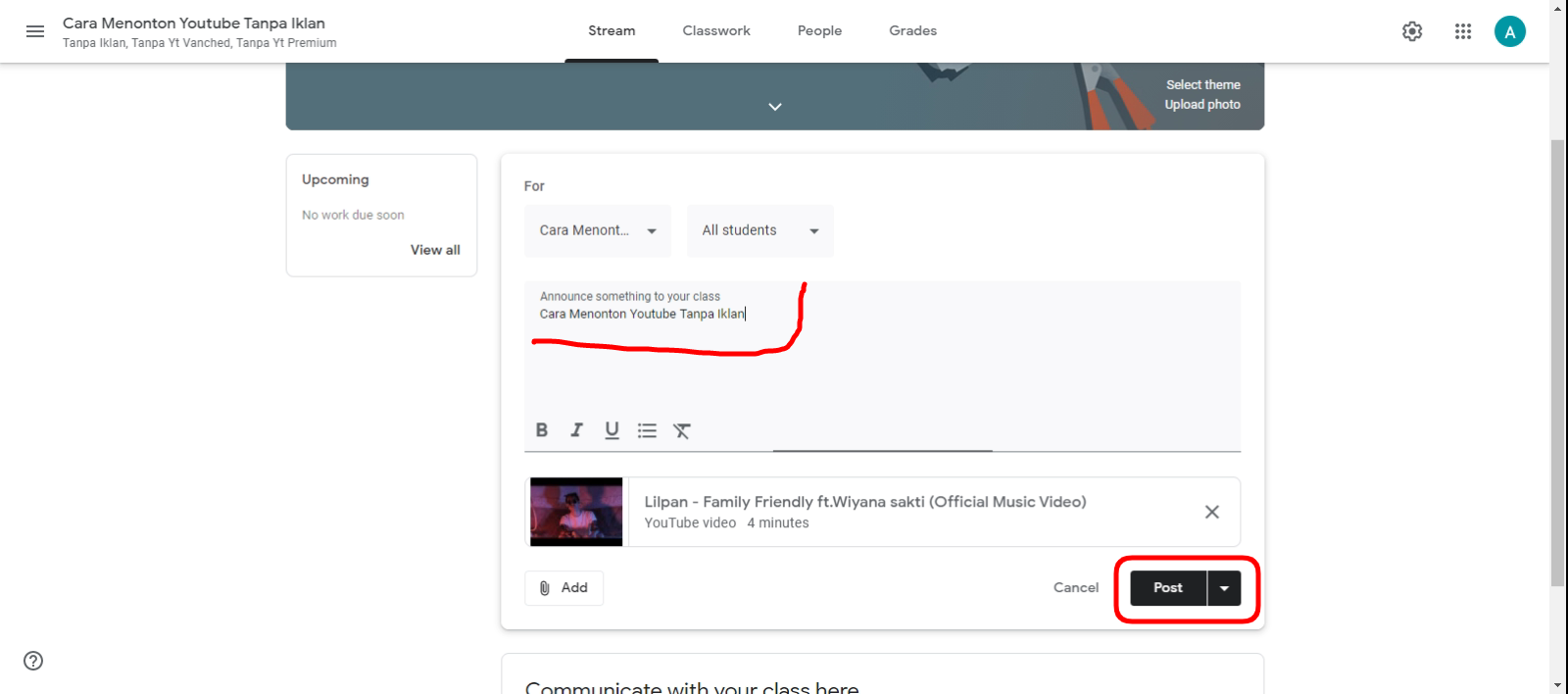Open the help question mark
This screenshot has height=694, width=1568.
pyautogui.click(x=33, y=661)
